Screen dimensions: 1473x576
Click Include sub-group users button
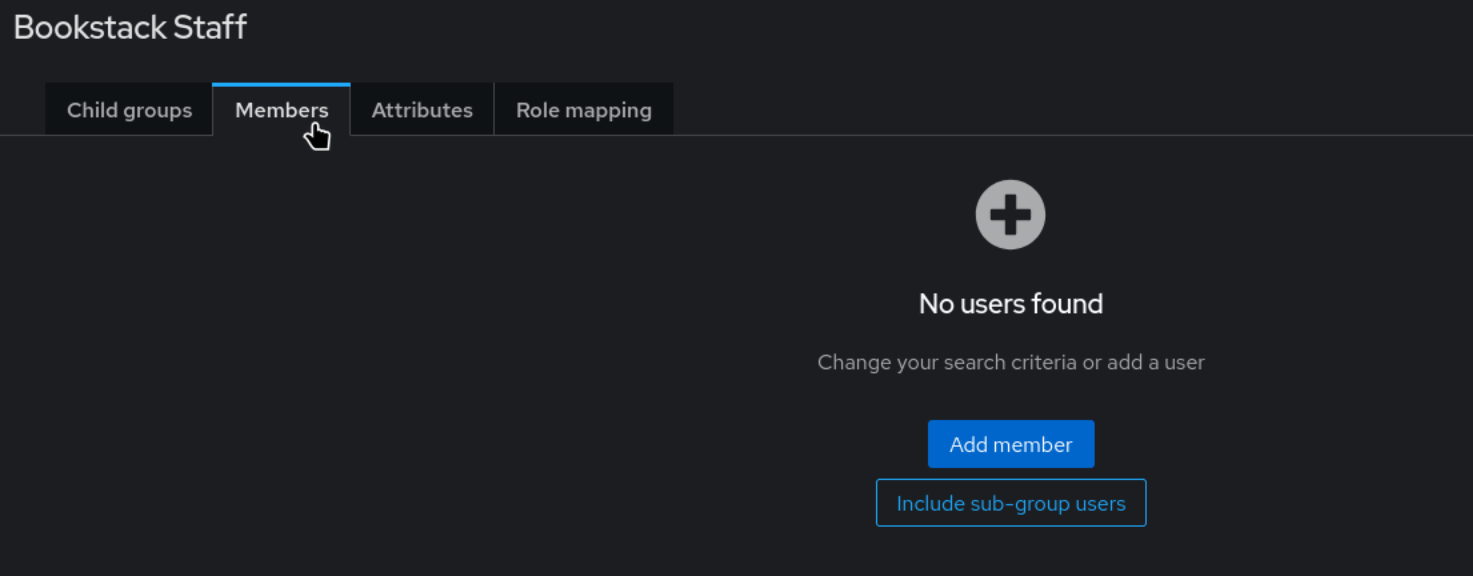tap(1011, 503)
